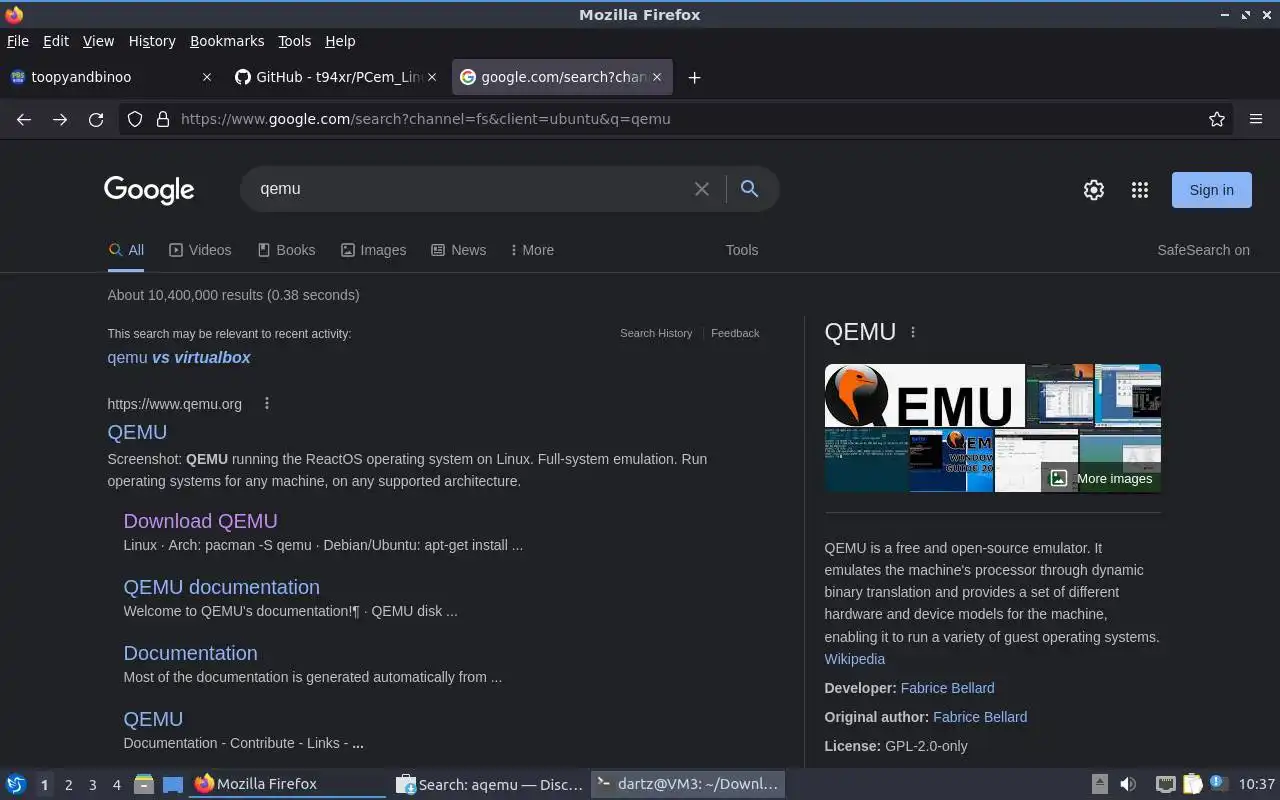The image size is (1280, 800).
Task: Open the update notifier tray icon
Action: pyautogui.click(x=1218, y=784)
